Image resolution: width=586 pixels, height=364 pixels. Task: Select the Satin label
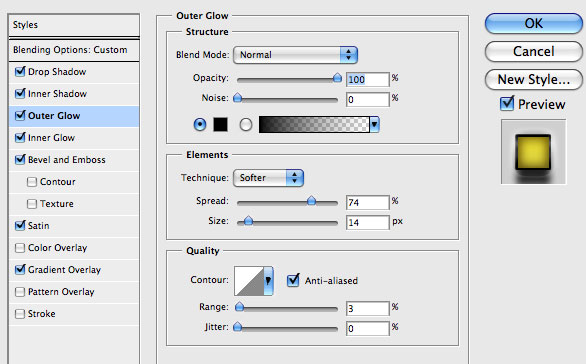point(38,226)
